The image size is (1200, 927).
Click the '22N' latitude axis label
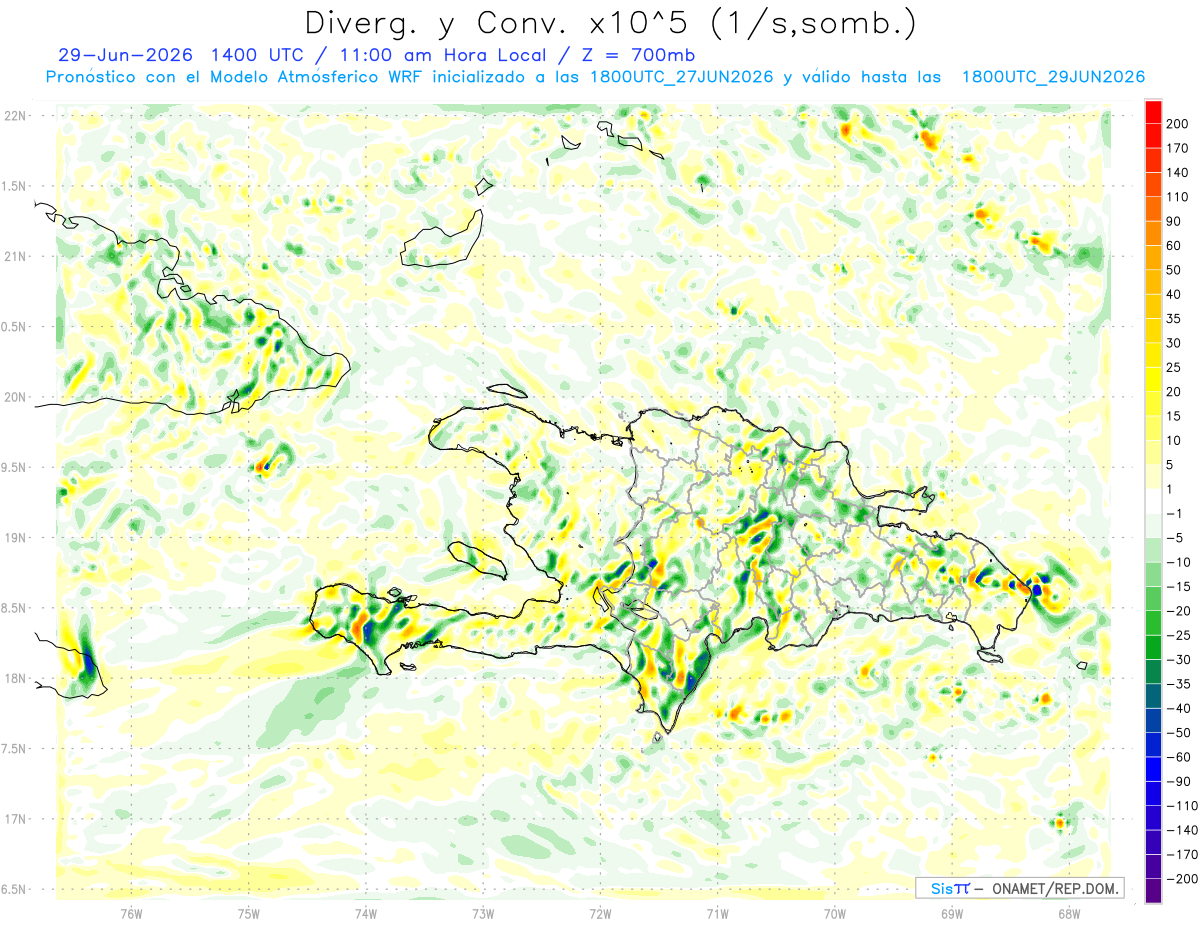[15, 115]
